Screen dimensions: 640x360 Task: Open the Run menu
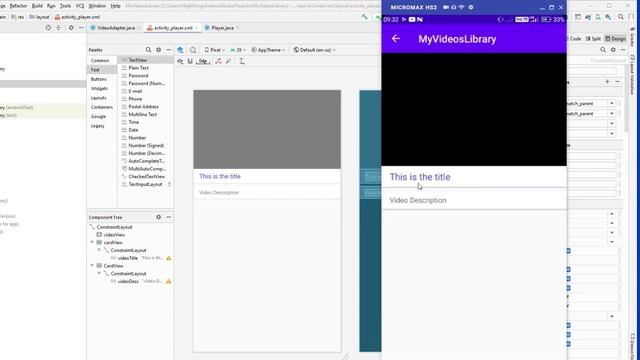coord(51,6)
